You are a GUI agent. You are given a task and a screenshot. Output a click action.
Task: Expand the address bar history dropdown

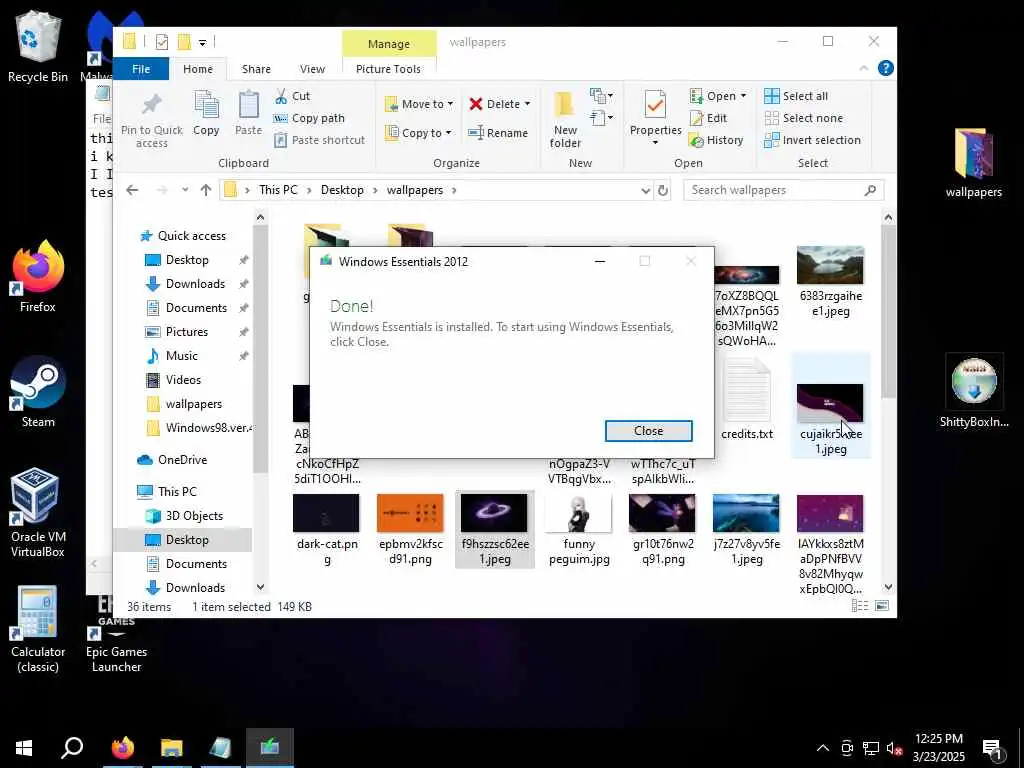[645, 191]
